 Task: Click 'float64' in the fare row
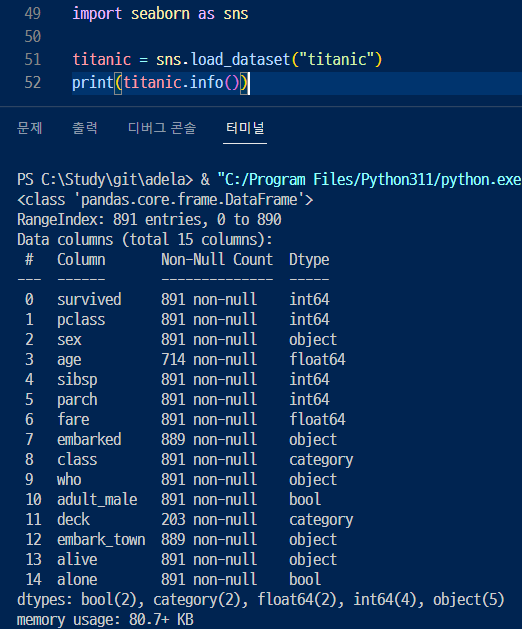pyautogui.click(x=317, y=420)
